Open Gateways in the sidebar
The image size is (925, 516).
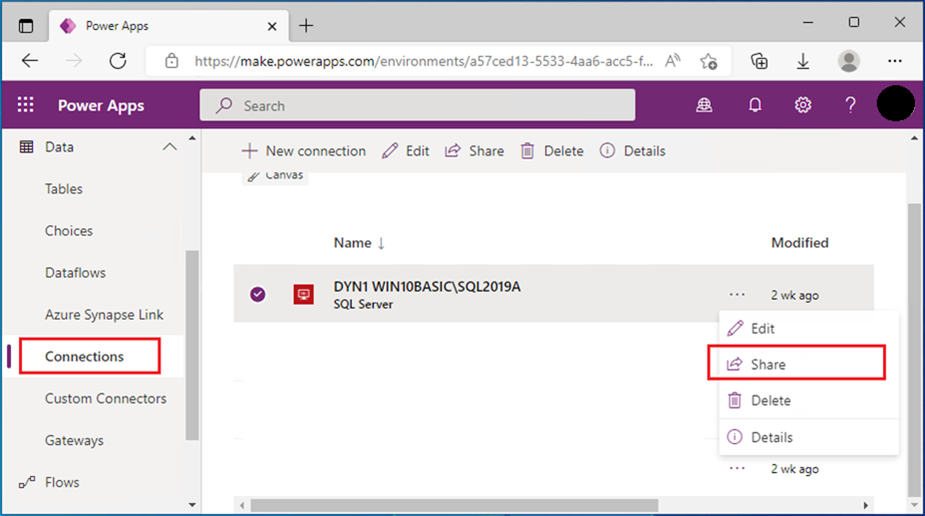click(x=74, y=440)
